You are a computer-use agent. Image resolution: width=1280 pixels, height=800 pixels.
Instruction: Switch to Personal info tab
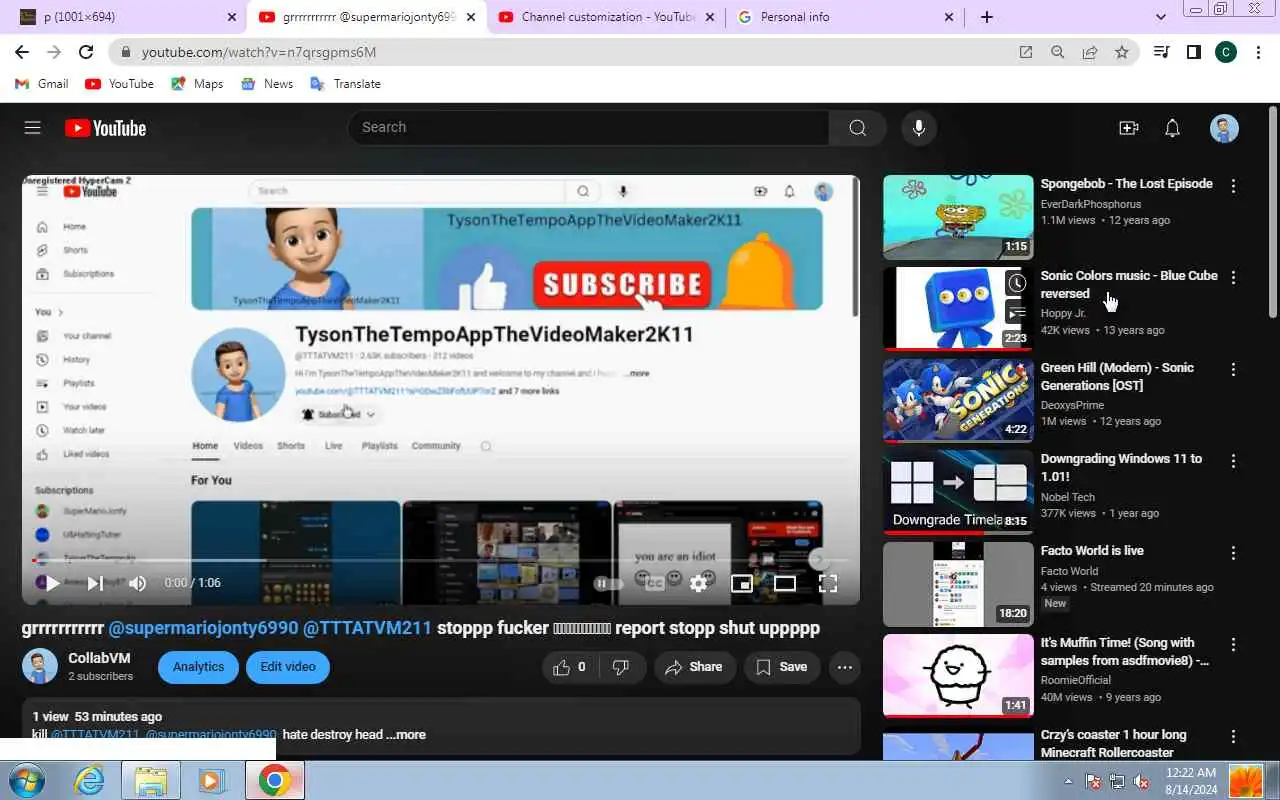click(846, 17)
